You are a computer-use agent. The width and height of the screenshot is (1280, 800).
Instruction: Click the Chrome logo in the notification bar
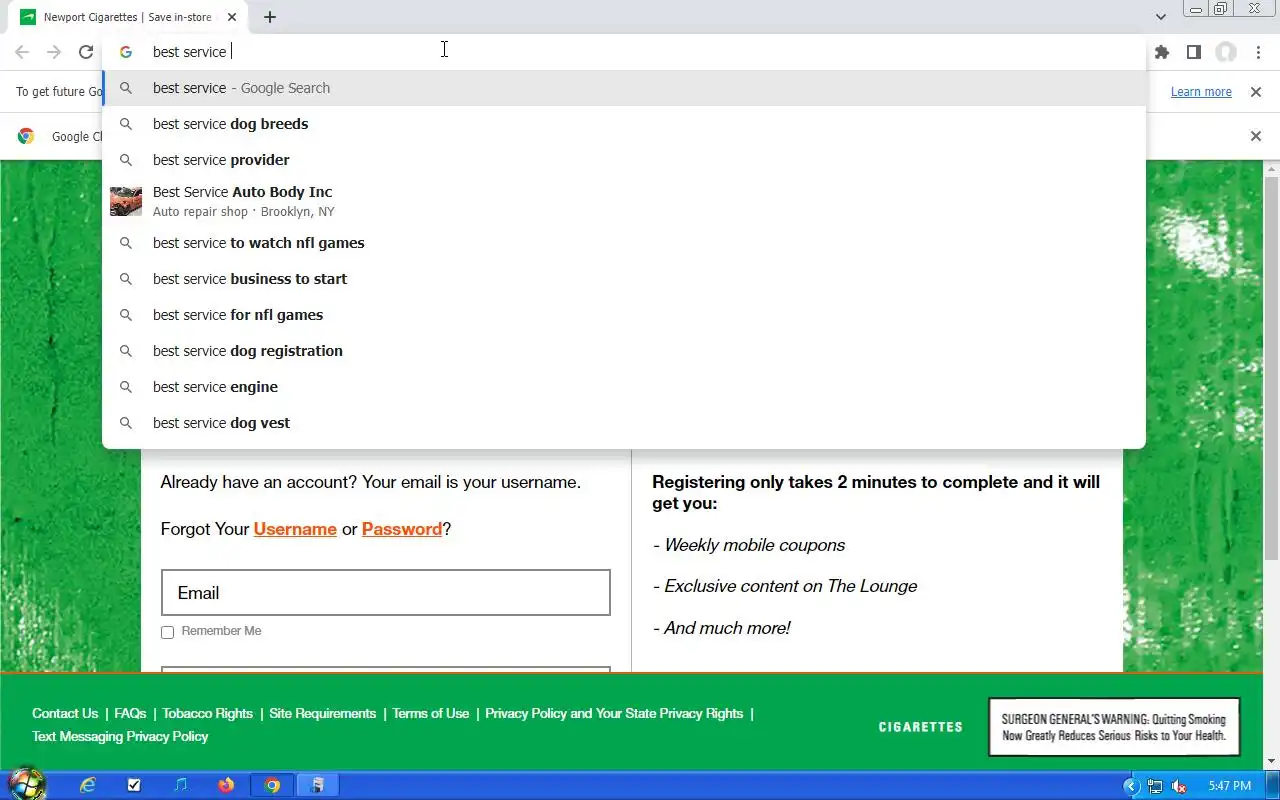pos(26,136)
